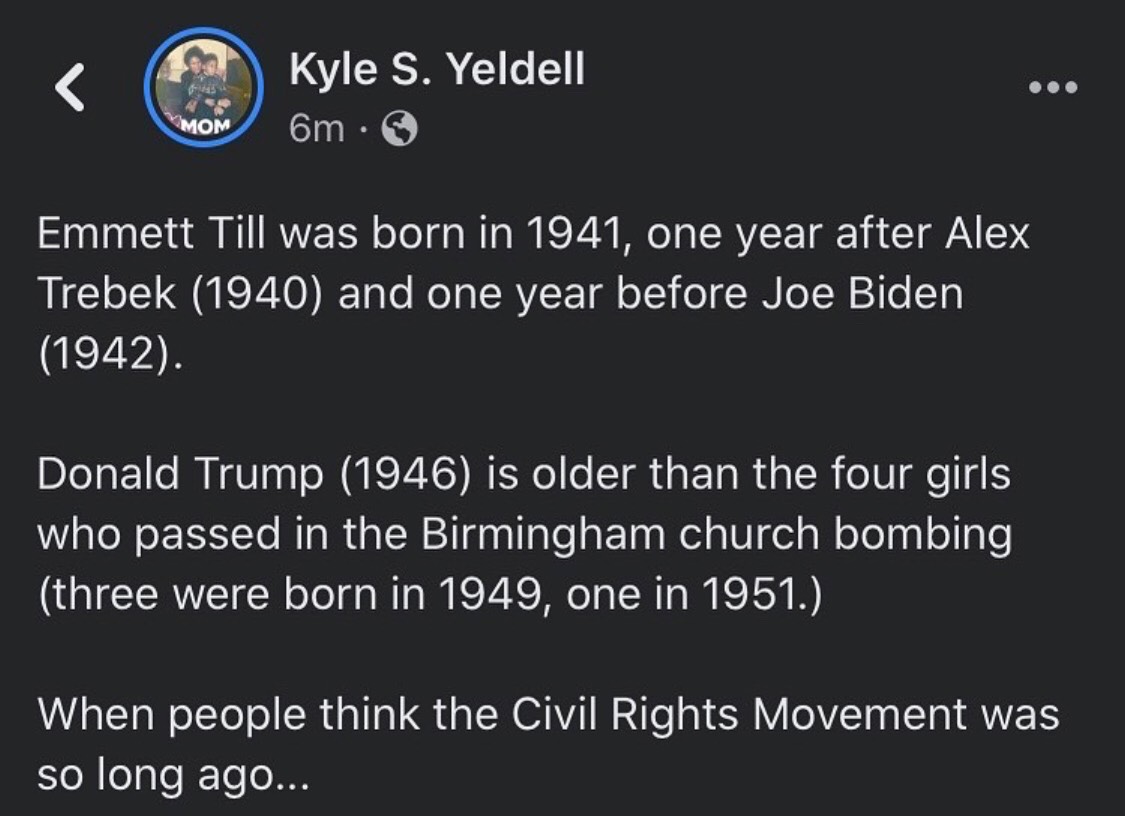1125x816 pixels.
Task: Click Joe Biden in the first paragraph
Action: point(862,294)
